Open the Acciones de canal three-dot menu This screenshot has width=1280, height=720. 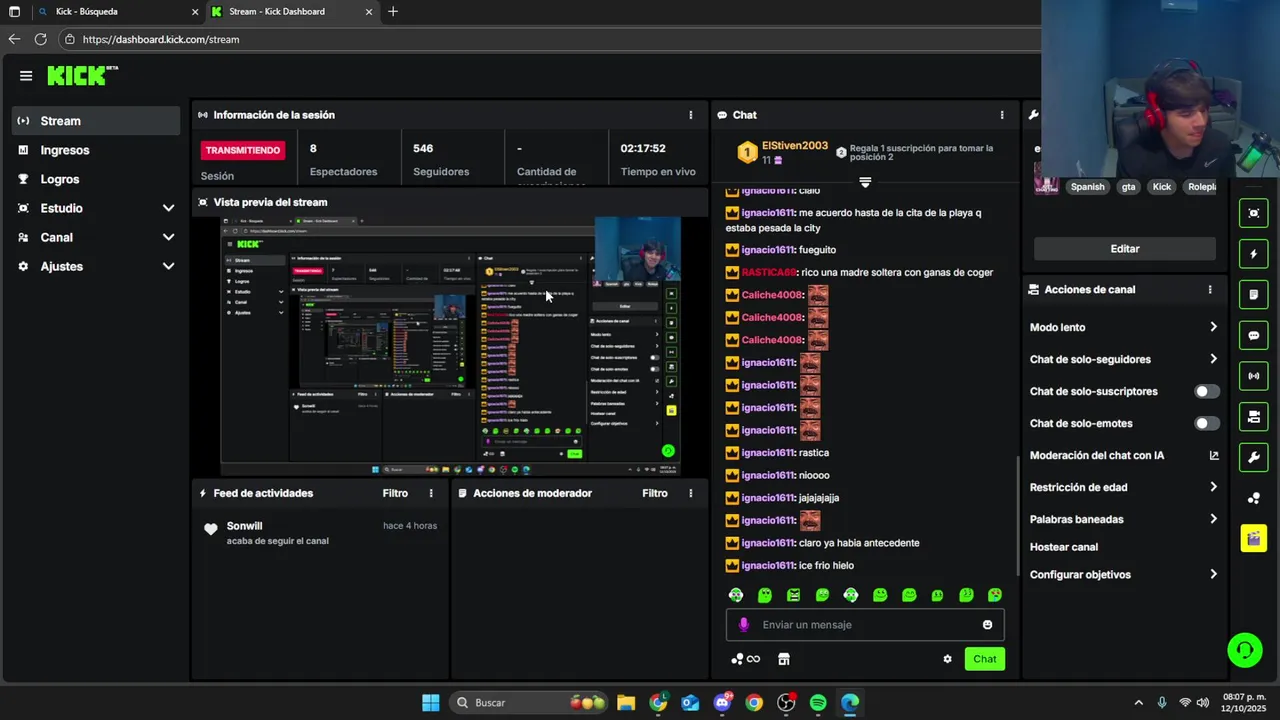pos(1210,290)
